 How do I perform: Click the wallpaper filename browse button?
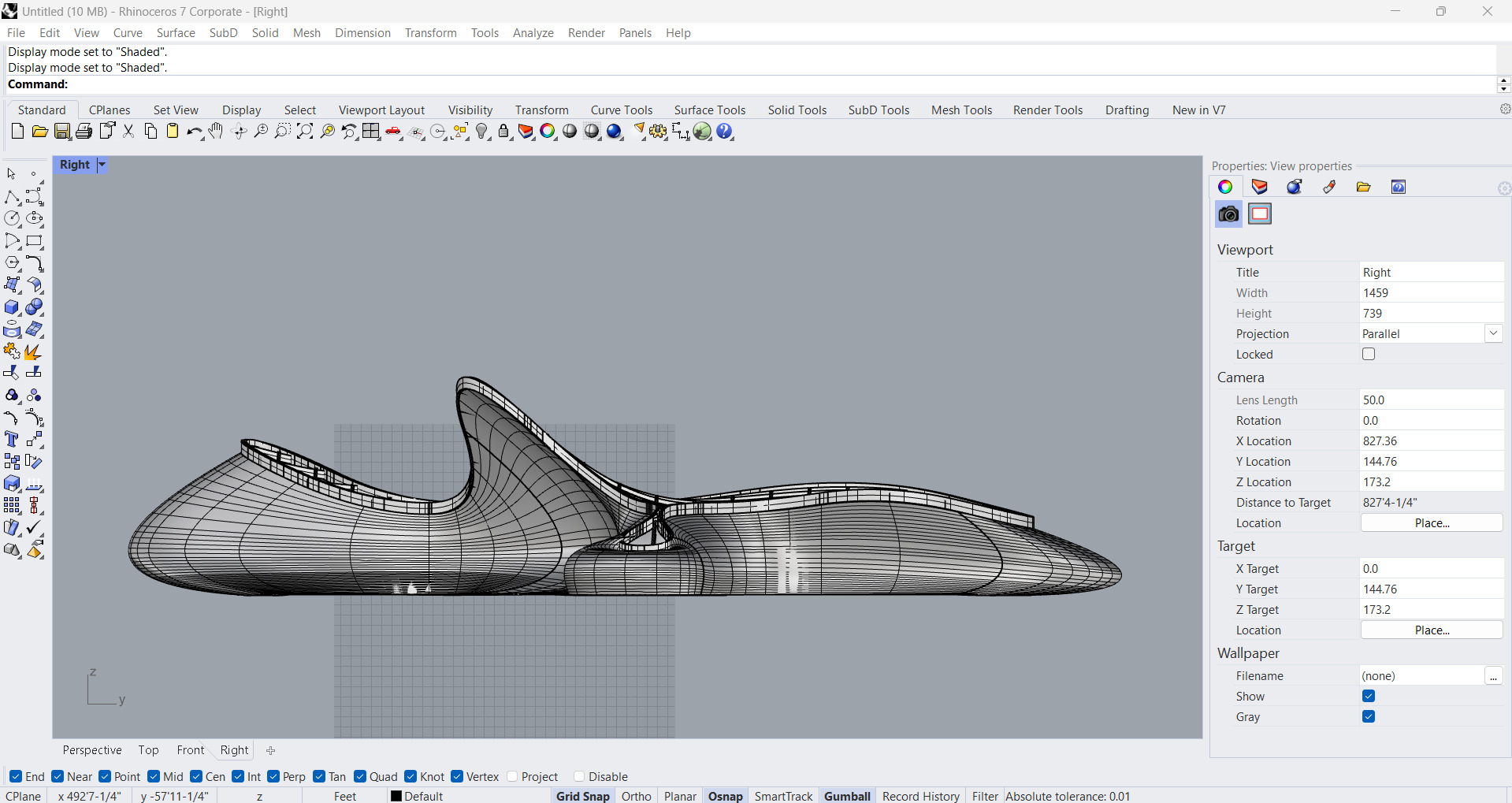click(x=1493, y=676)
